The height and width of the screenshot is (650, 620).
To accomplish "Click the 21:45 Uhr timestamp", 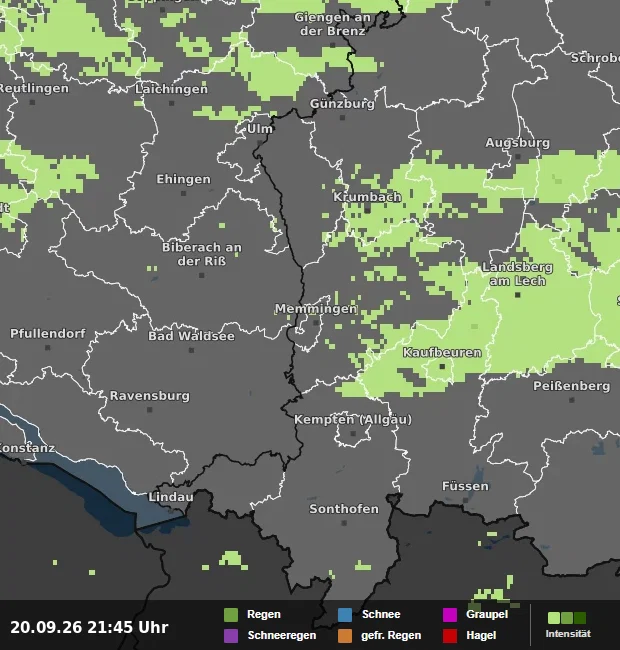I will [128, 627].
